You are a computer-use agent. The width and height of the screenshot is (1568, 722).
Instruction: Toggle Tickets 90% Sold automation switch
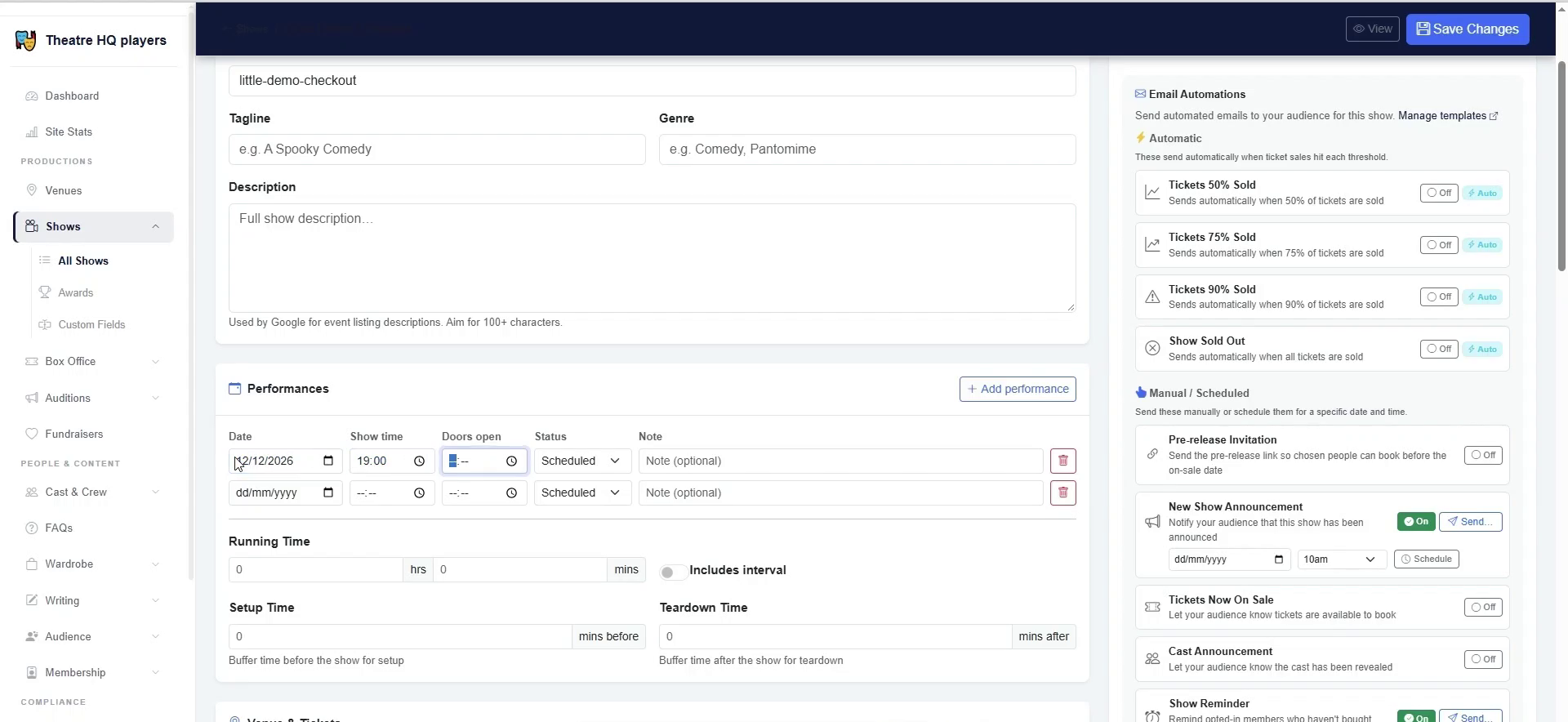(1439, 297)
